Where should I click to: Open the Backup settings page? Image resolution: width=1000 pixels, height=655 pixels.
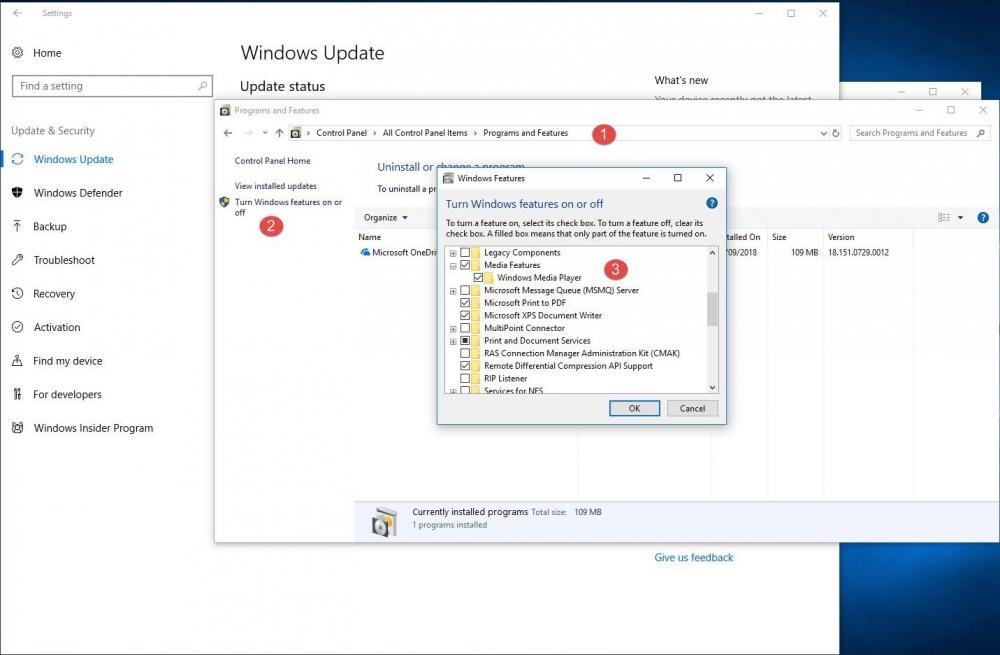50,226
